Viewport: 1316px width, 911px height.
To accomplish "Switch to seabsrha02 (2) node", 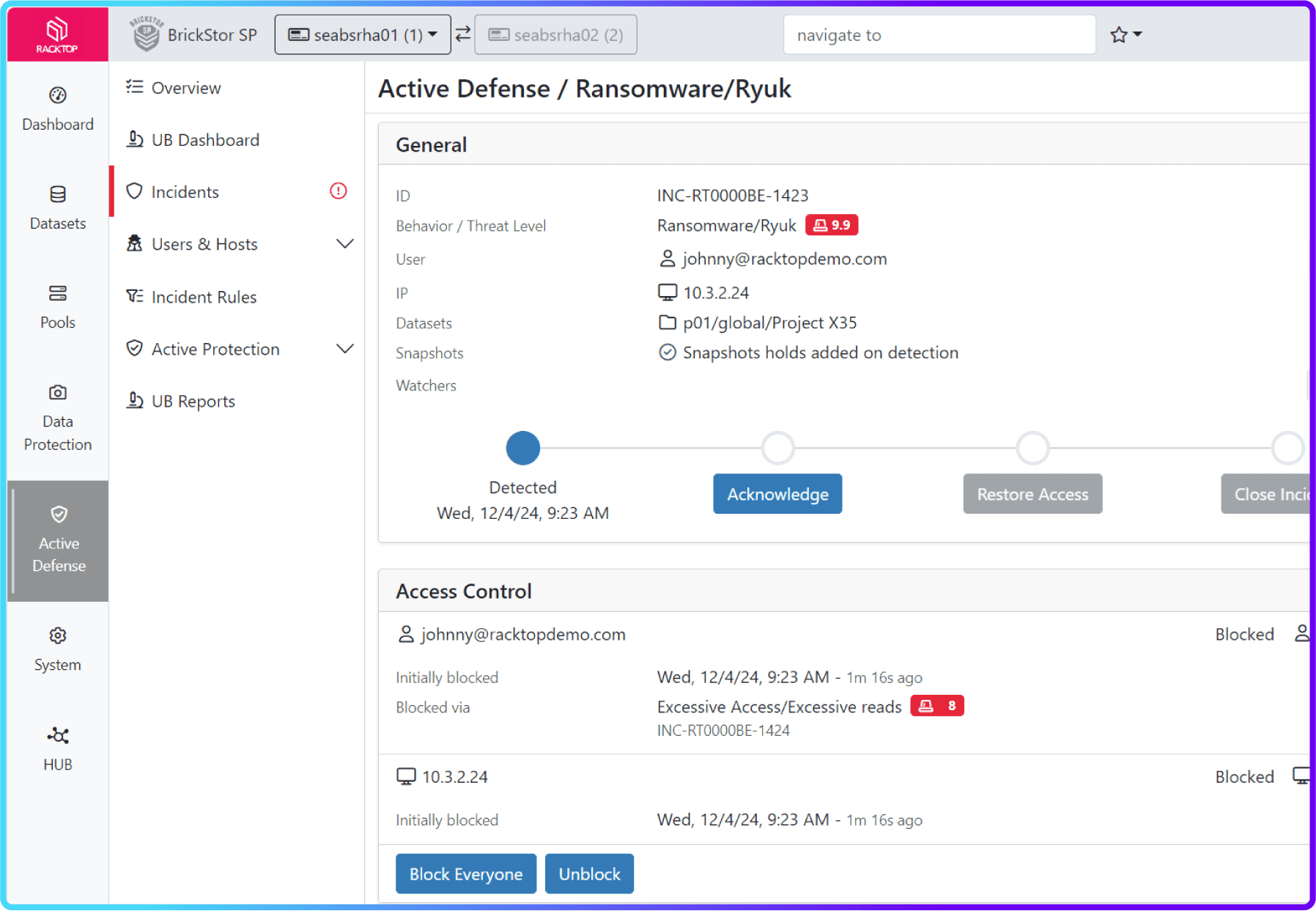I will (x=556, y=34).
